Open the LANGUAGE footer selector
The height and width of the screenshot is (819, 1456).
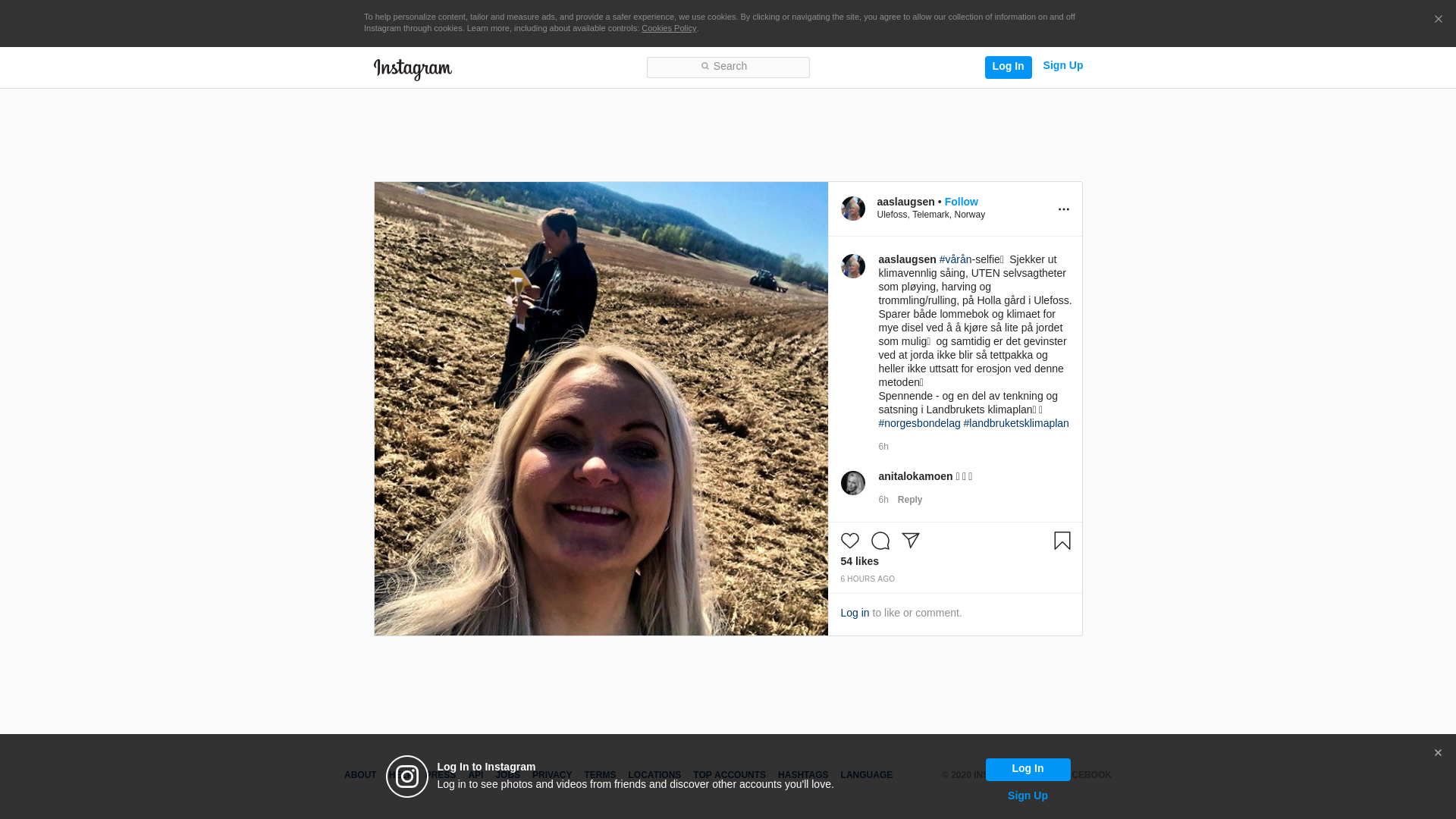[866, 775]
